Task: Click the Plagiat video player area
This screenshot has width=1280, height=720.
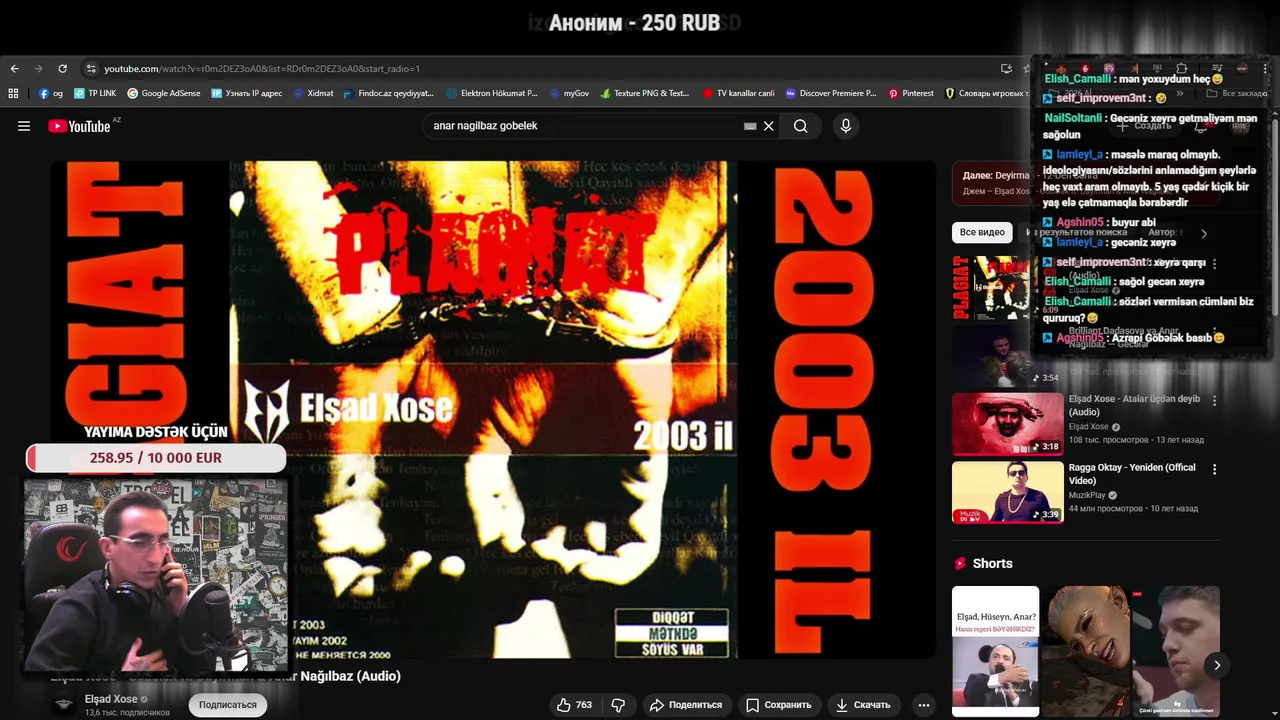Action: click(493, 410)
